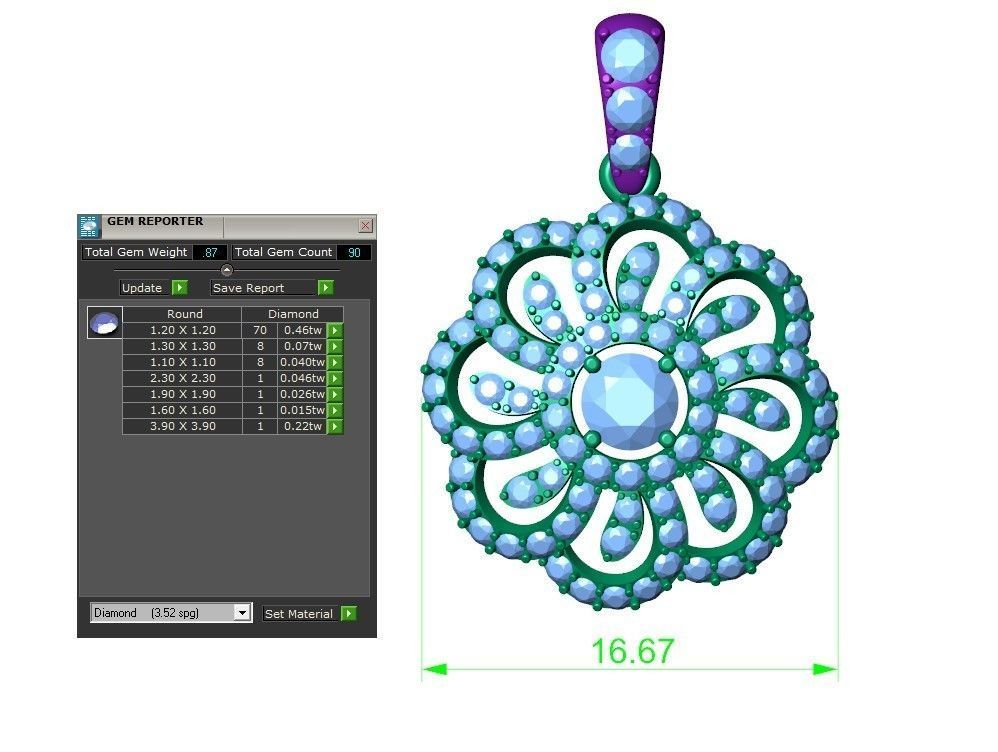Click the Total Gem Count label
The width and height of the screenshot is (998, 752).
coord(283,252)
